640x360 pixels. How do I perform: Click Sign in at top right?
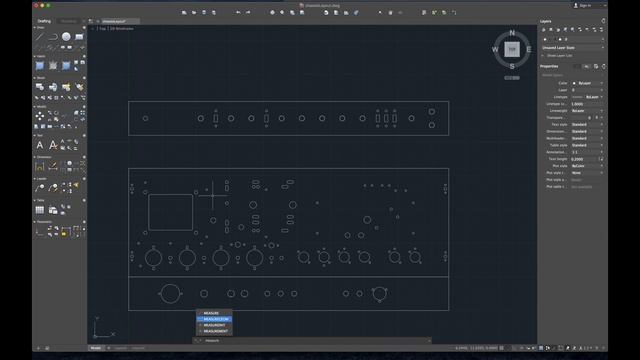(x=582, y=6)
